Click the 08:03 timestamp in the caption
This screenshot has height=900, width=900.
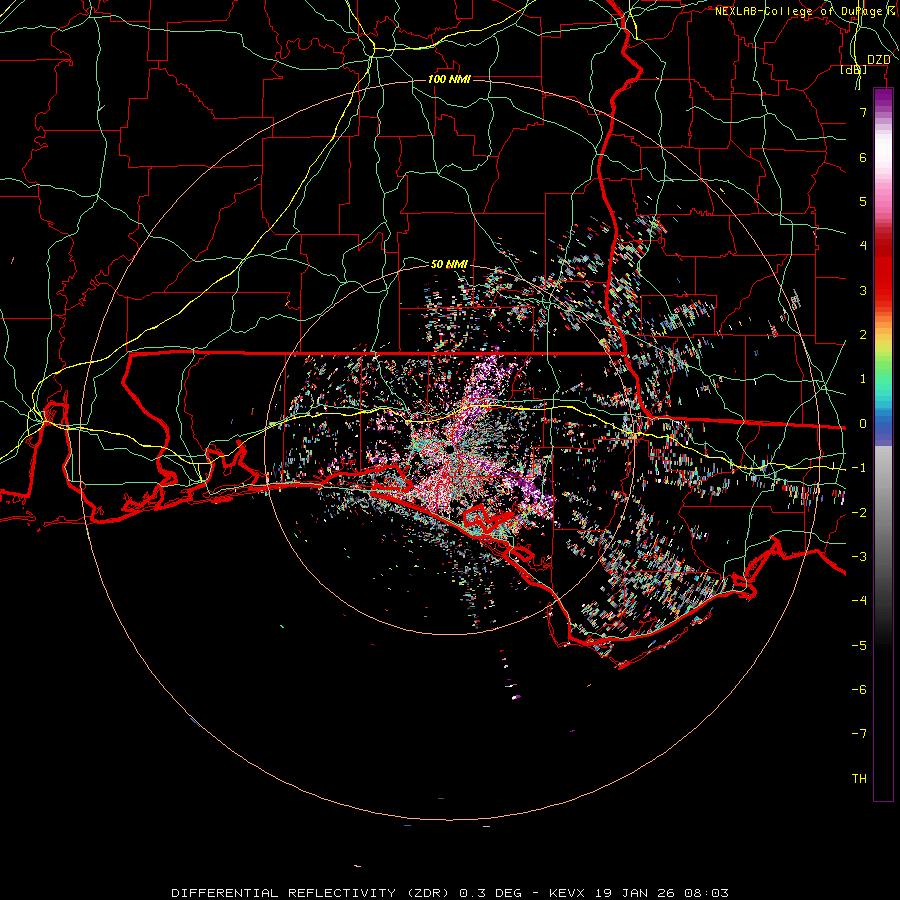pyautogui.click(x=707, y=893)
